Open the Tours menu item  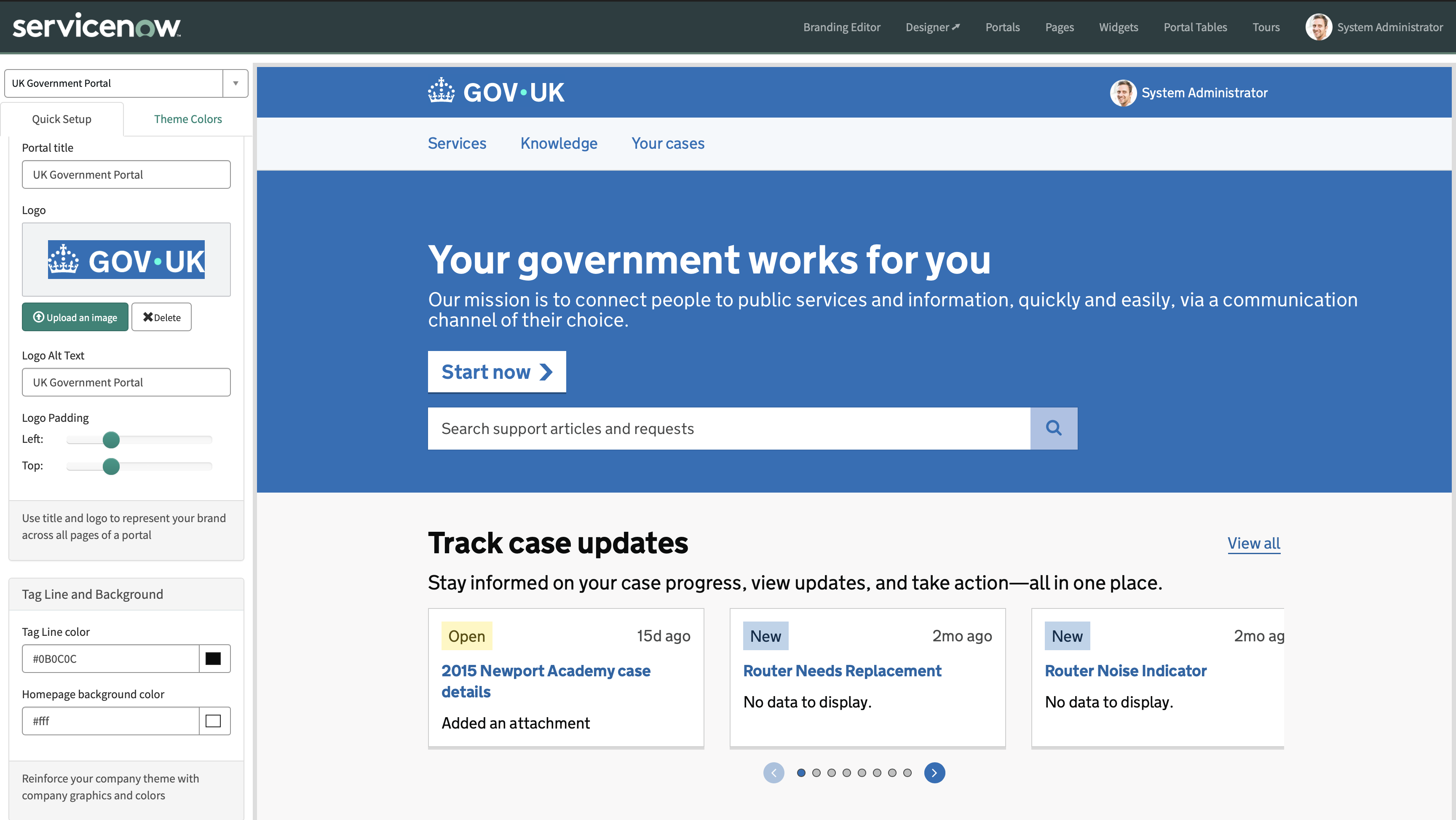click(x=1266, y=27)
